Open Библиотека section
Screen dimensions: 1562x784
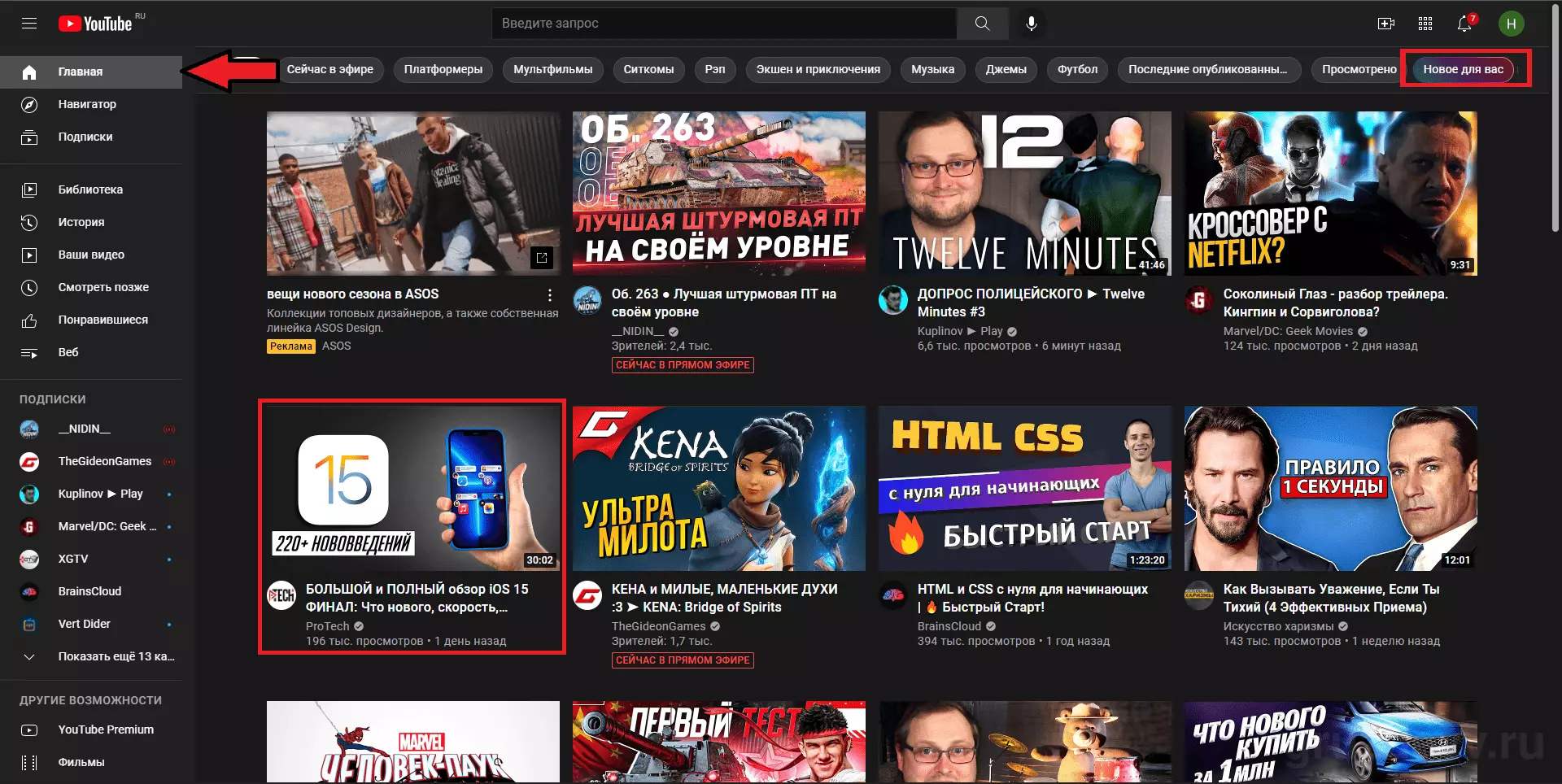tap(91, 189)
